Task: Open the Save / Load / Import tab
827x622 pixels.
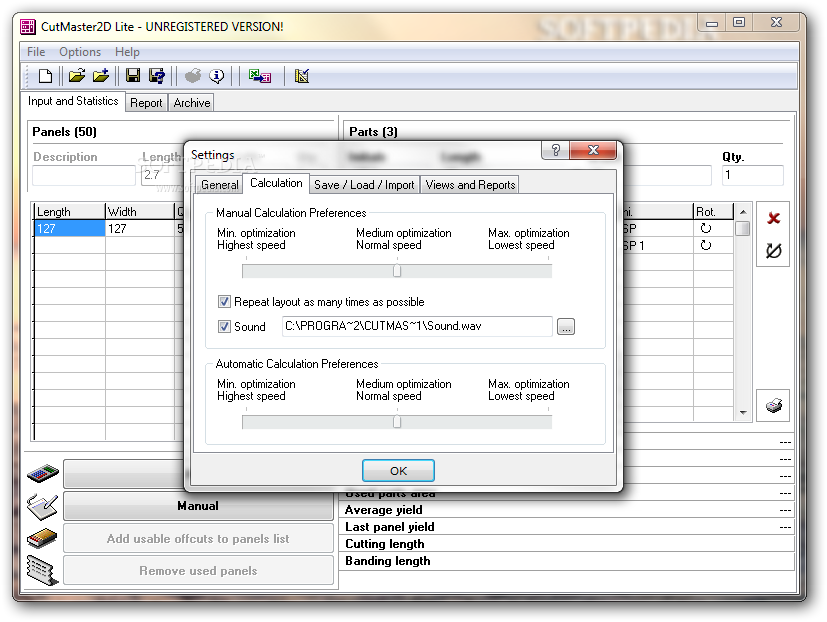Action: pyautogui.click(x=364, y=185)
